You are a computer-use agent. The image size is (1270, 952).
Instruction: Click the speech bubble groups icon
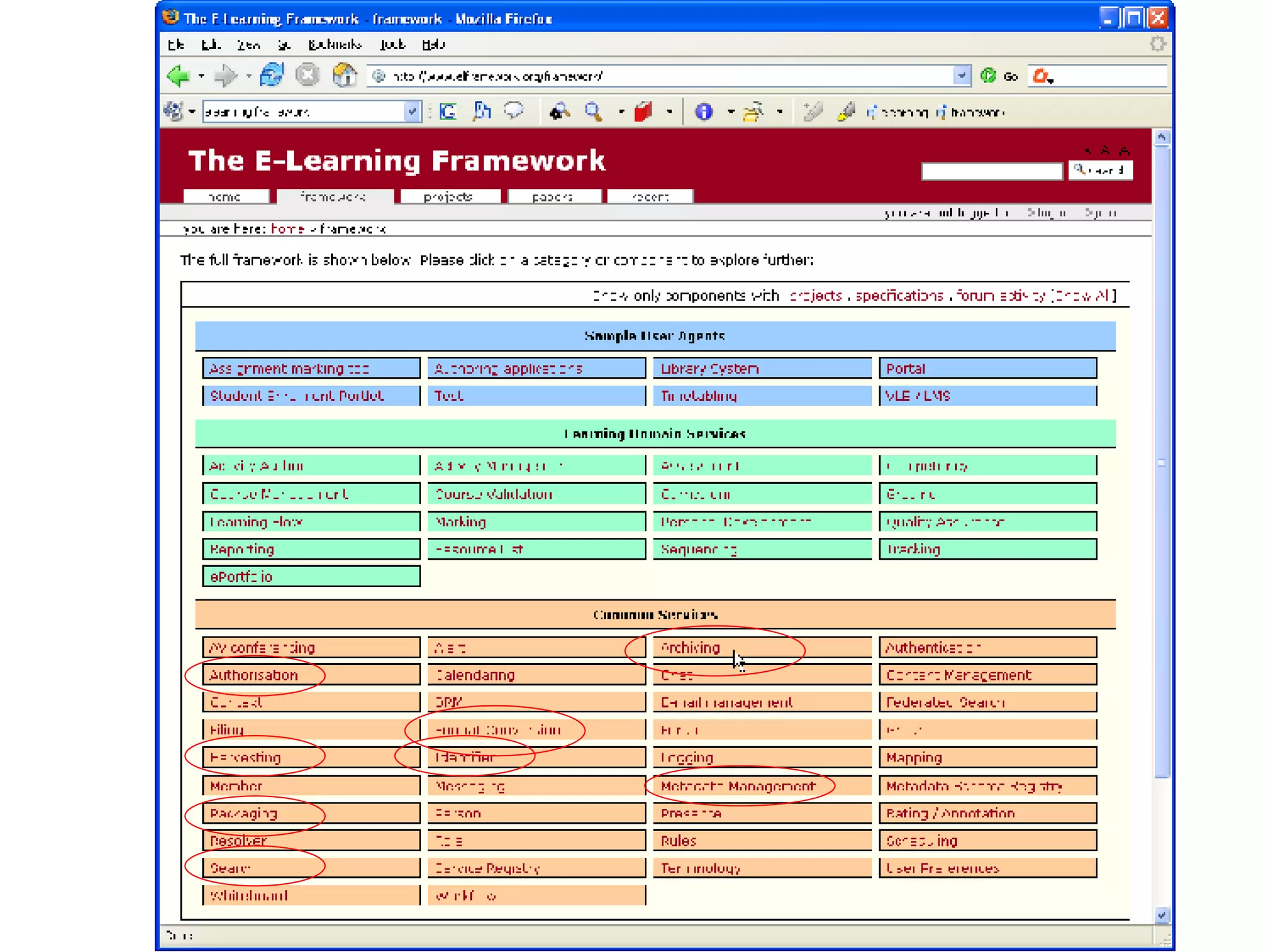click(x=513, y=111)
